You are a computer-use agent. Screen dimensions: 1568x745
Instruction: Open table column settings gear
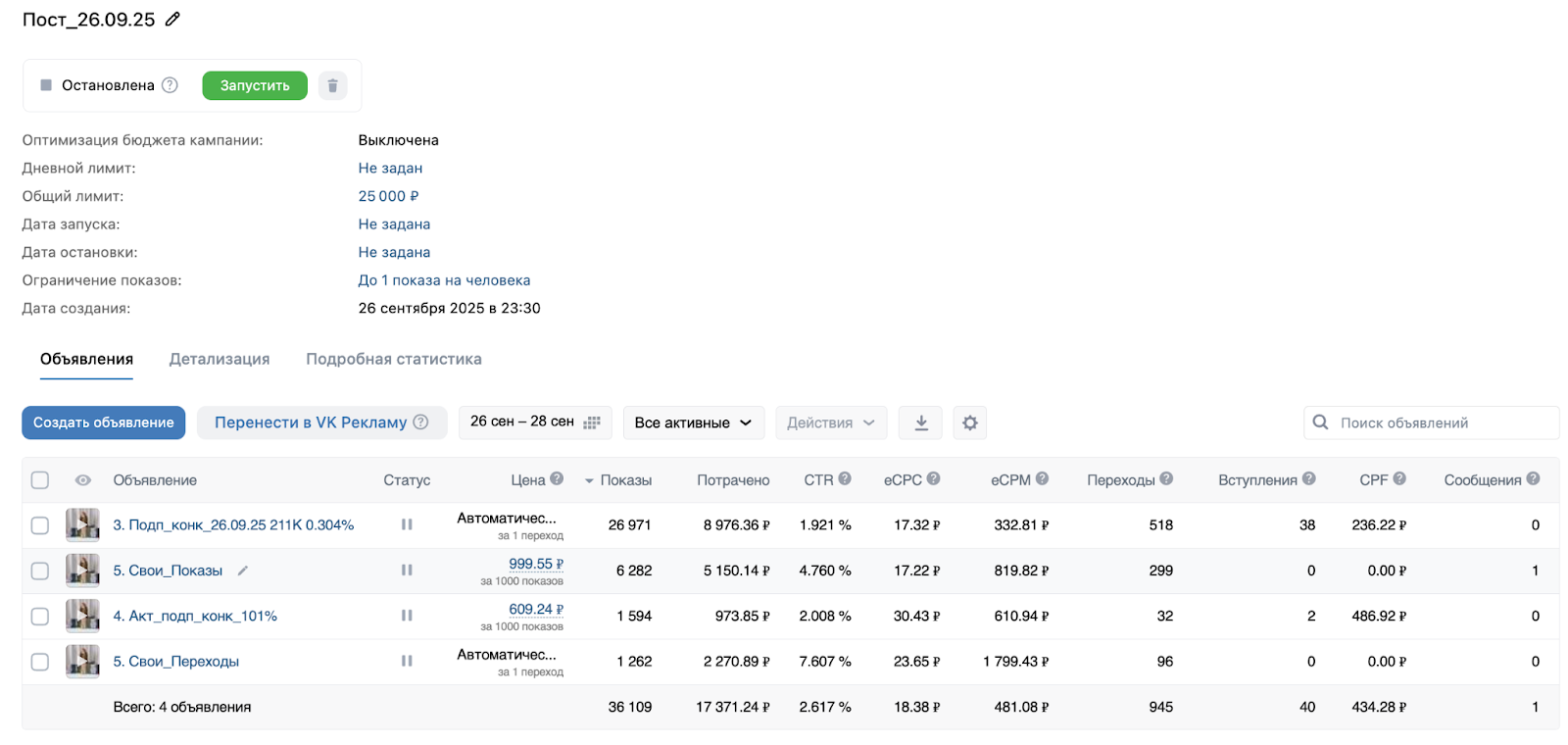pyautogui.click(x=969, y=422)
